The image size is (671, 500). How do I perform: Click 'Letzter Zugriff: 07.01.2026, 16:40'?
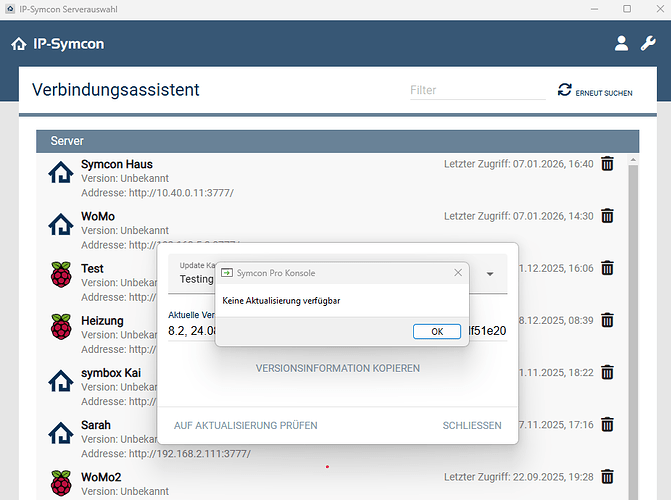point(519,164)
